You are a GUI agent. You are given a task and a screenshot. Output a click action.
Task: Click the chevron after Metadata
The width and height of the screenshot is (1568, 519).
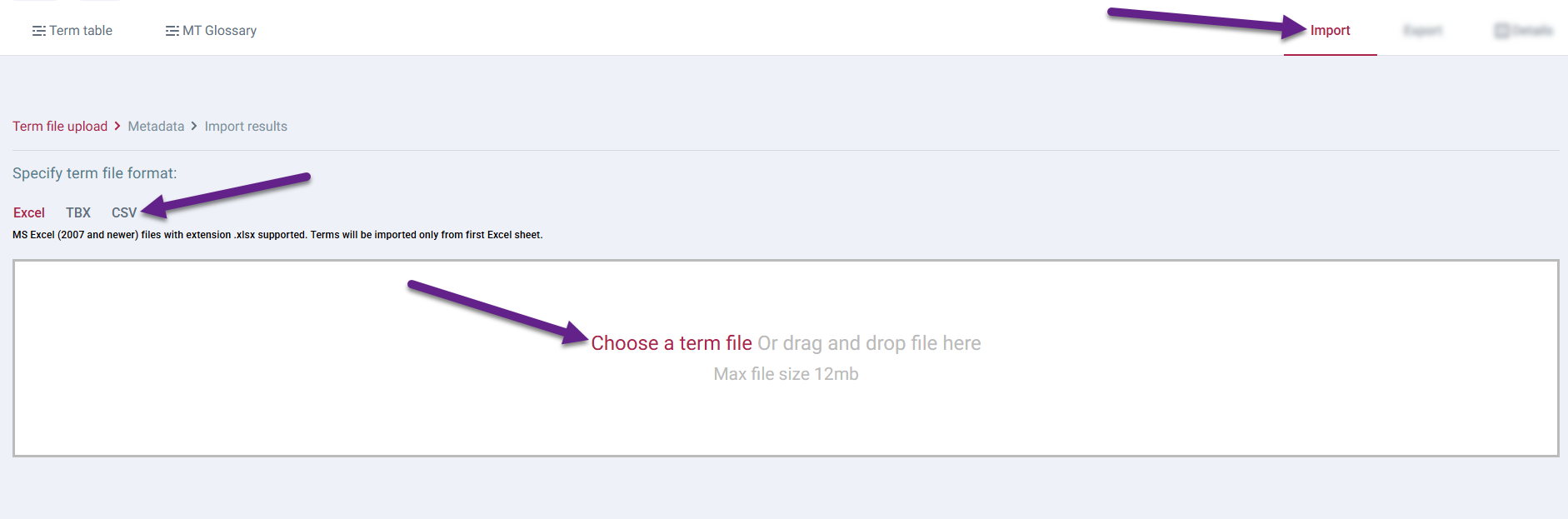192,126
